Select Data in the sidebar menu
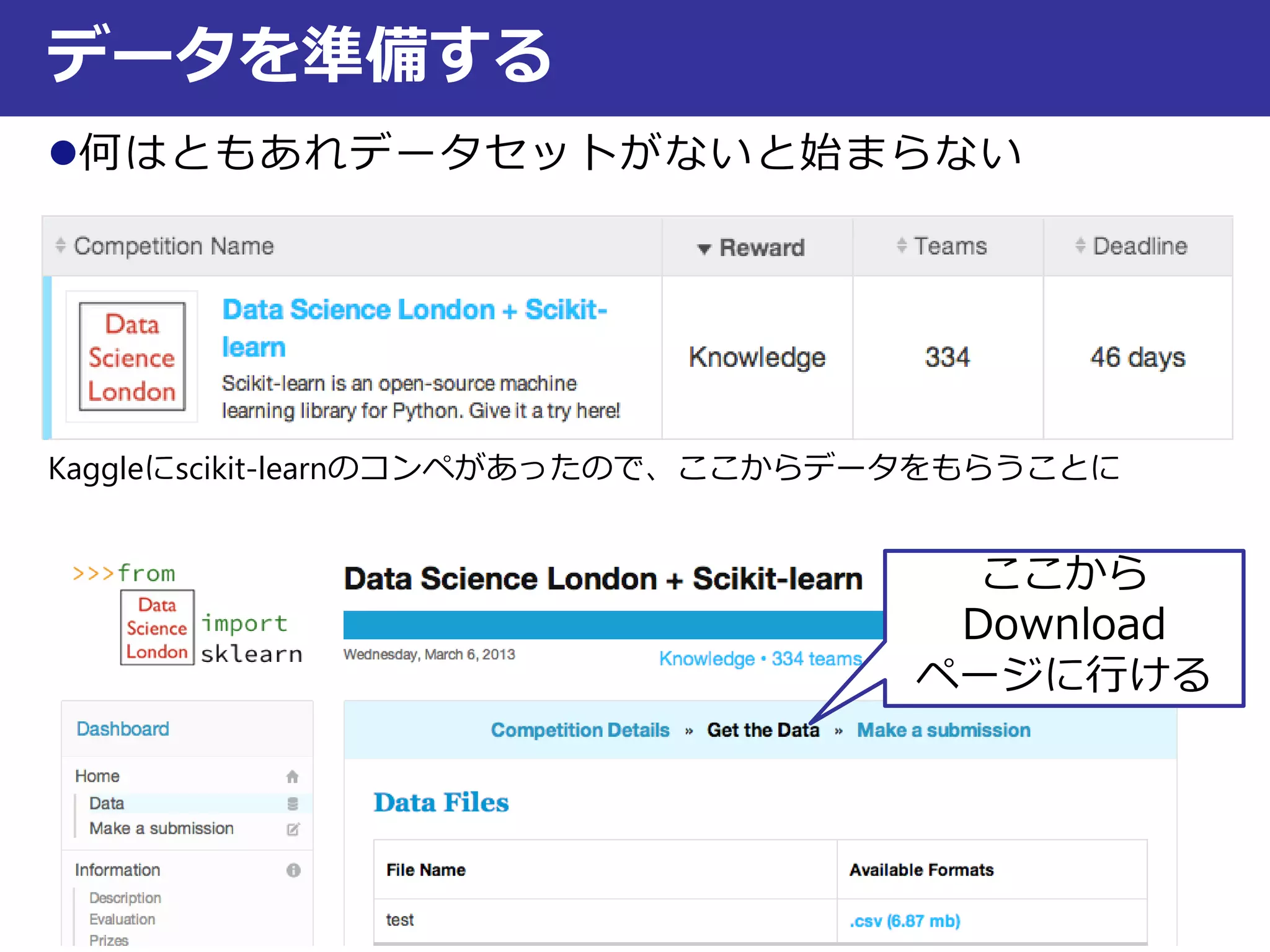This screenshot has width=1270, height=952. (x=107, y=803)
